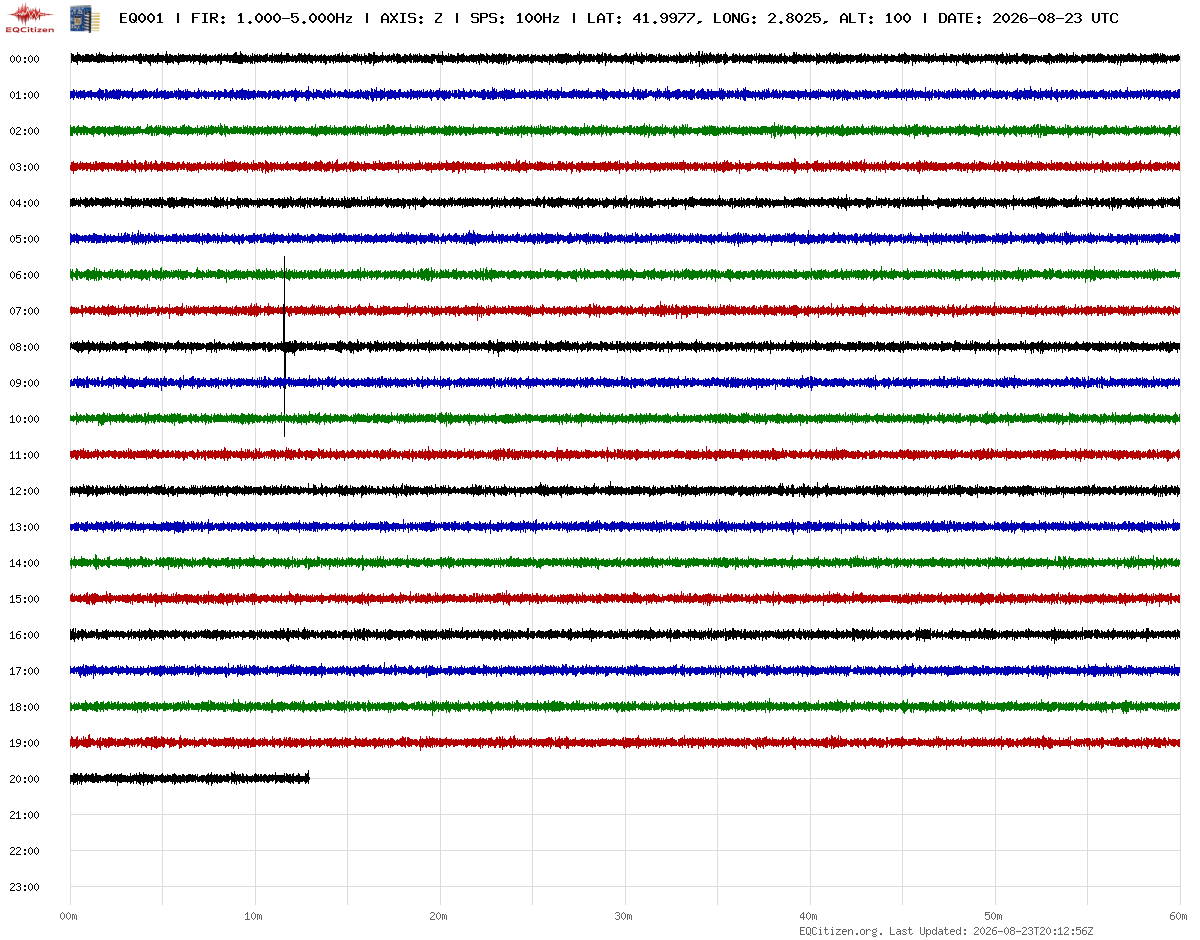Viewport: 1200px width, 940px height.
Task: Click the 10:00 hour label
Action: tap(24, 419)
